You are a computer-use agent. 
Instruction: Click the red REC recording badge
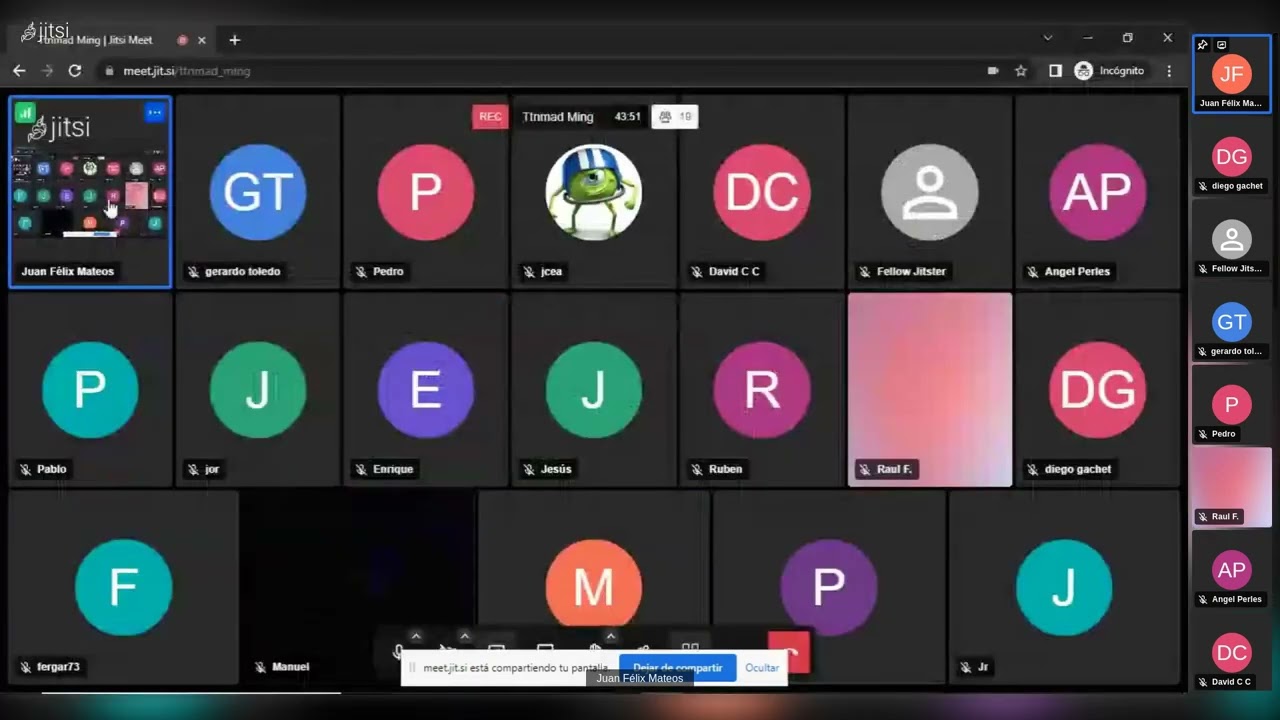(490, 117)
